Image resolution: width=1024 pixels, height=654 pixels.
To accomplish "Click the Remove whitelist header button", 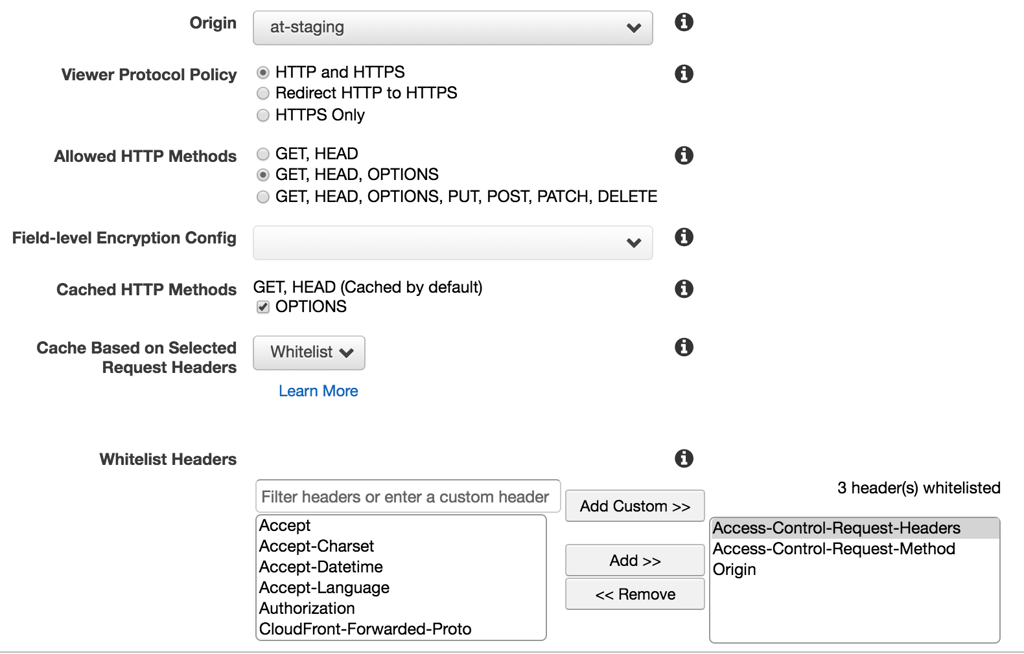I will coord(634,594).
